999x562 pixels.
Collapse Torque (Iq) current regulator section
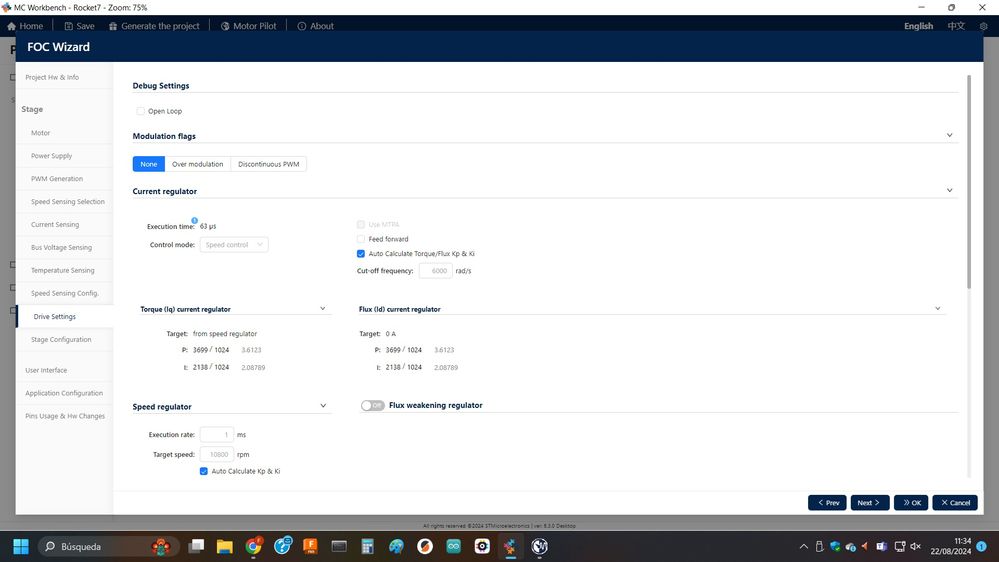(322, 308)
